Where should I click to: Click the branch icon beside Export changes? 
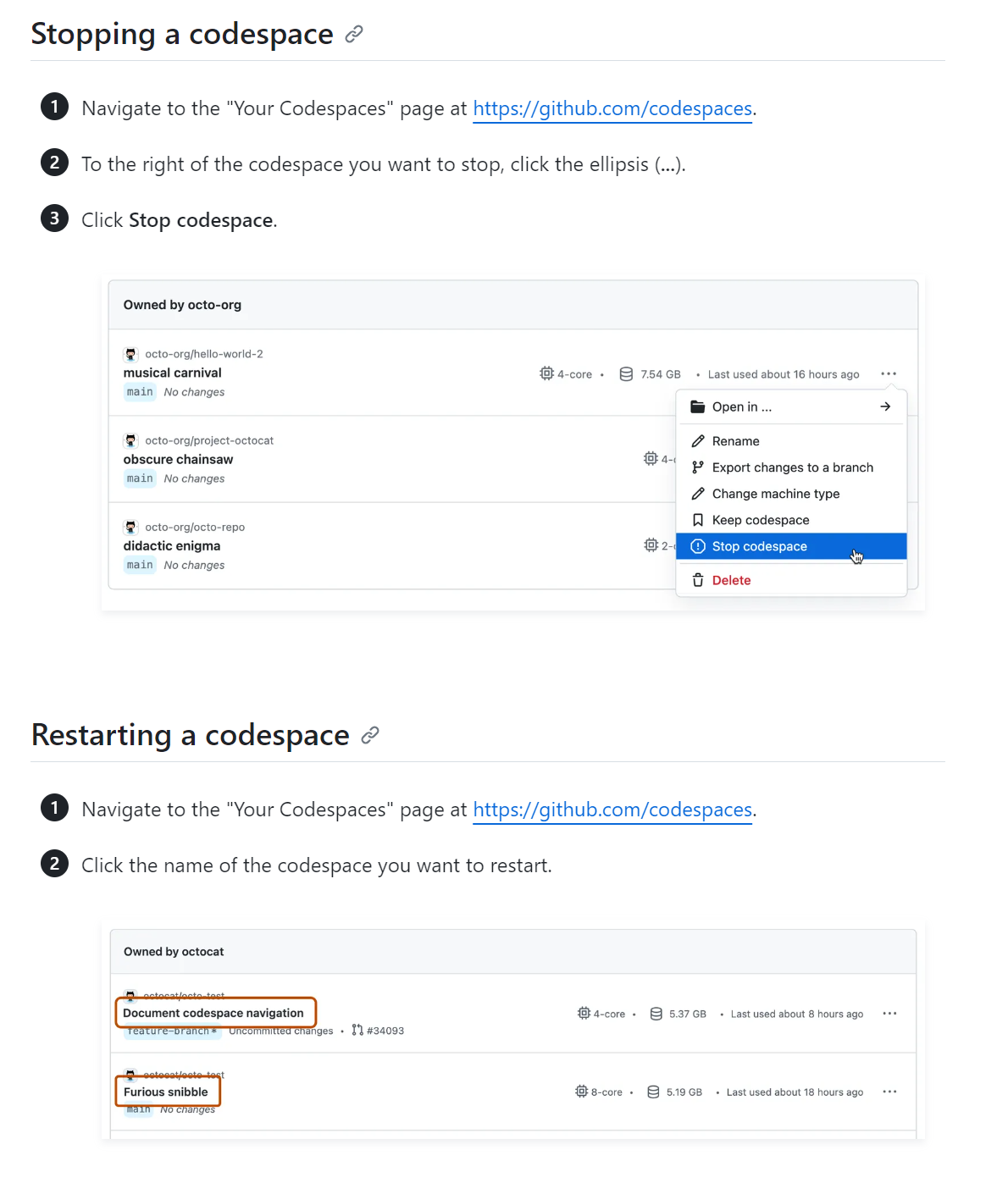(698, 467)
